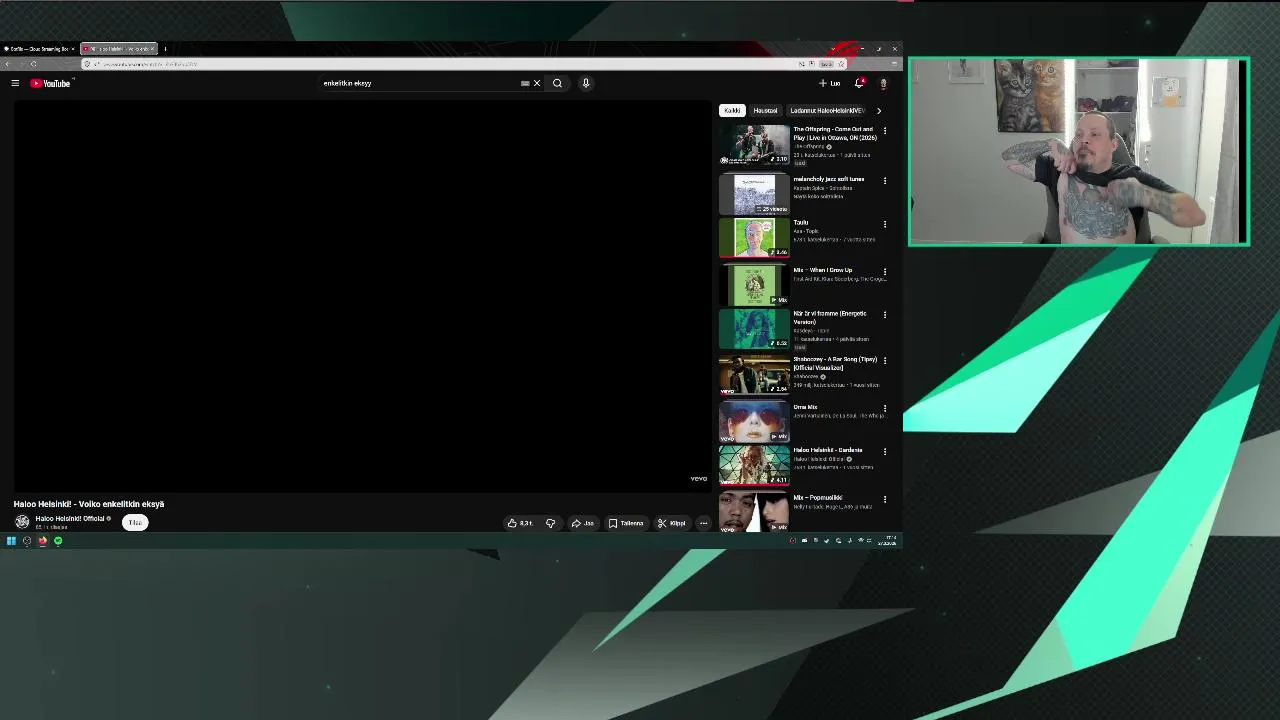The width and height of the screenshot is (1280, 720).
Task: Open När är vi framme thumbnail
Action: click(x=754, y=329)
